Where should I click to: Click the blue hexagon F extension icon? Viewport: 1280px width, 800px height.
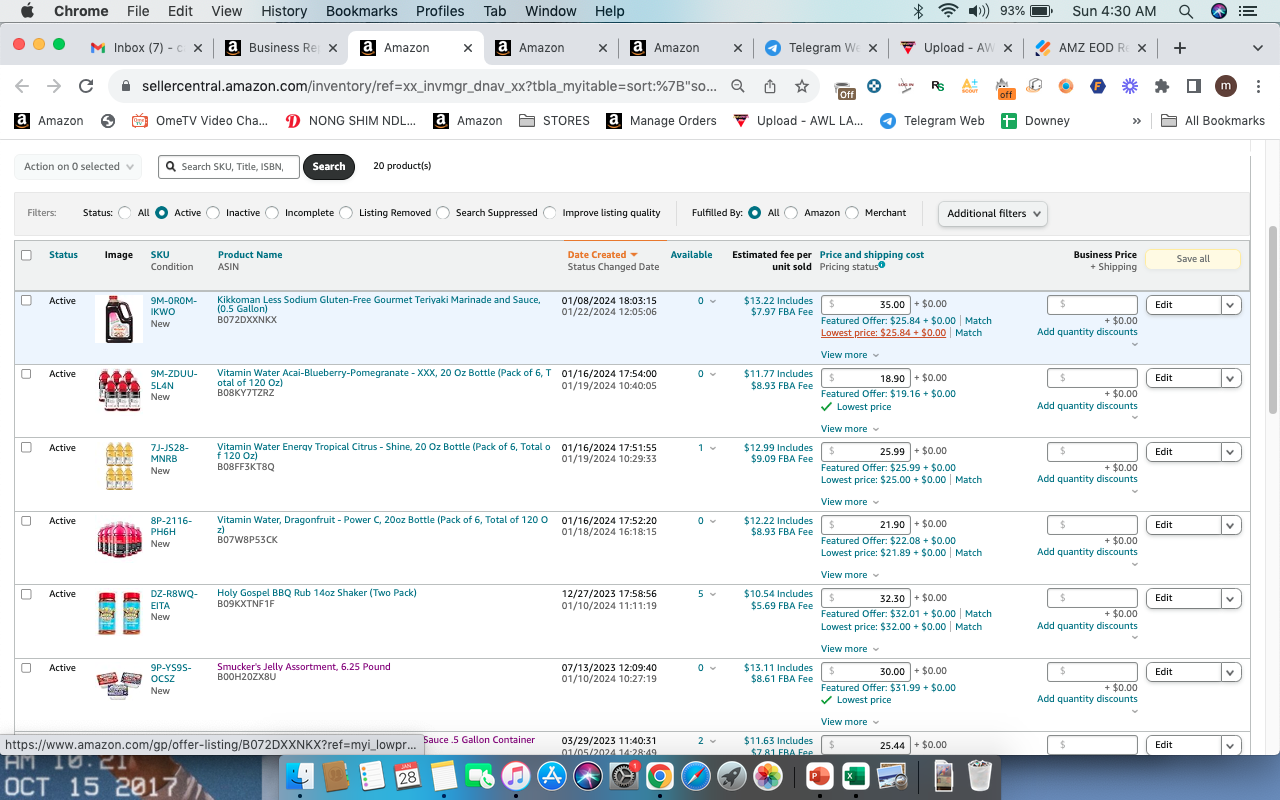1098,86
